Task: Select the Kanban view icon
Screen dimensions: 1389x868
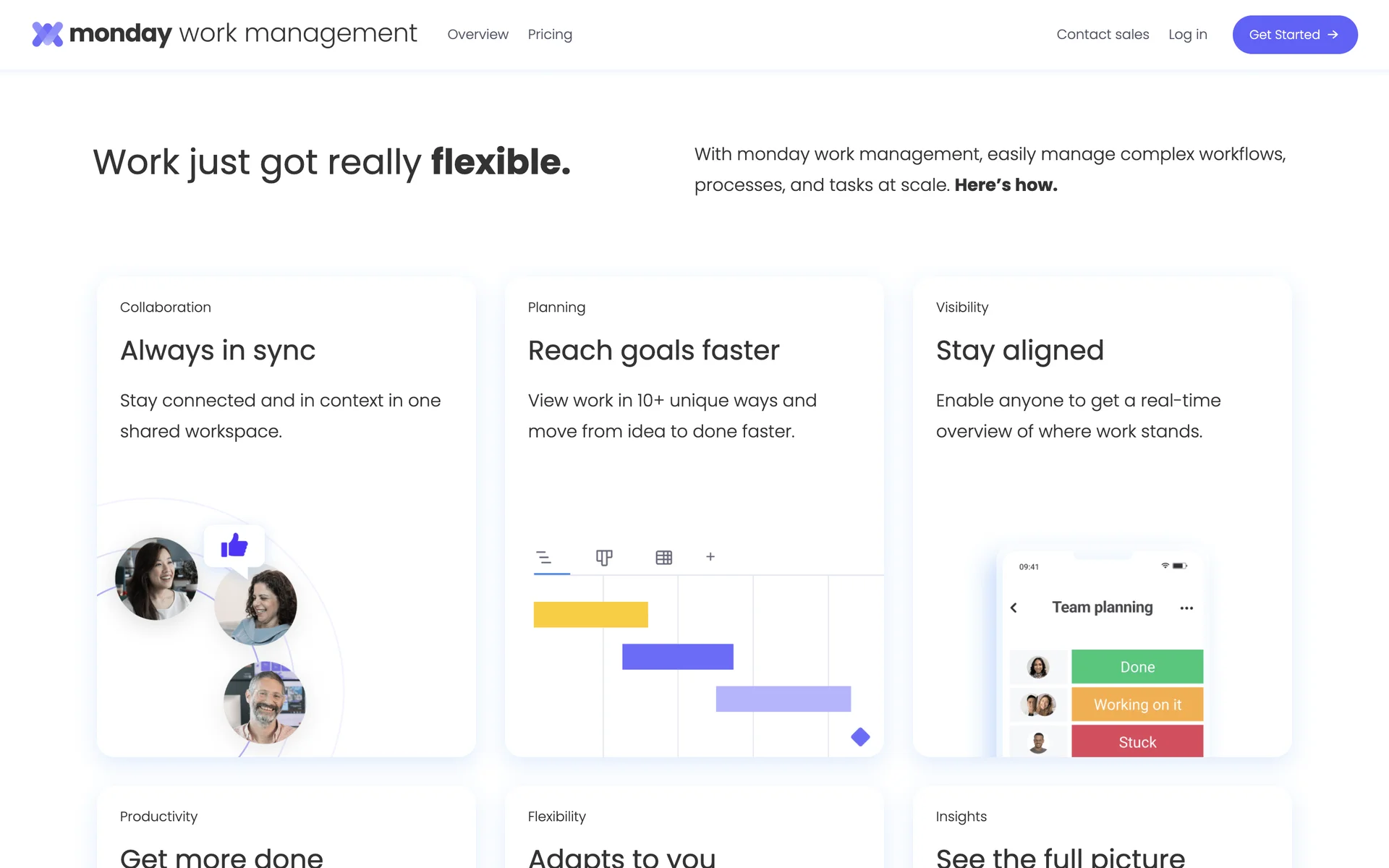Action: [x=604, y=557]
